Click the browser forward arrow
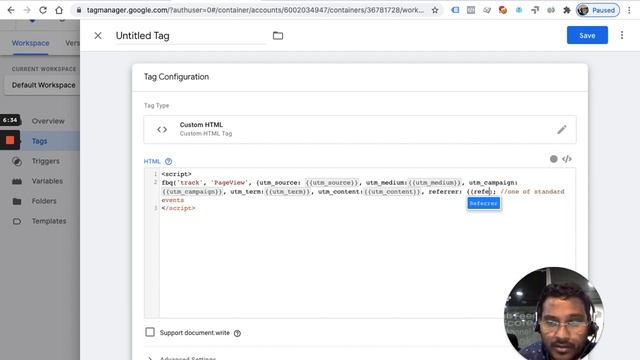Screen dimensions: 640x360 coord(27,10)
